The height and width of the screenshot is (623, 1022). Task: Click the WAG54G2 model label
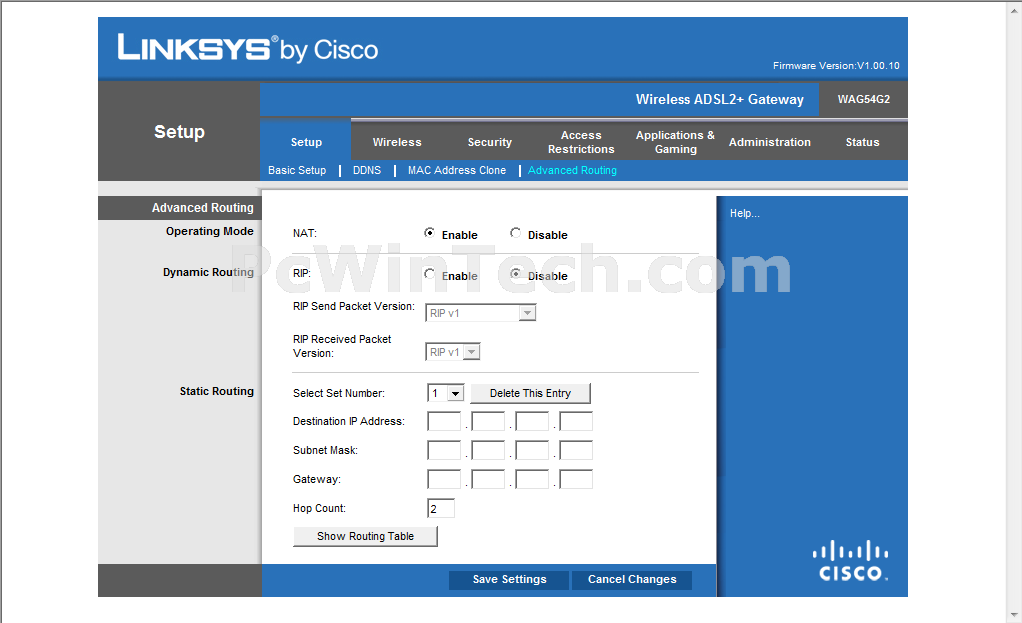(864, 99)
